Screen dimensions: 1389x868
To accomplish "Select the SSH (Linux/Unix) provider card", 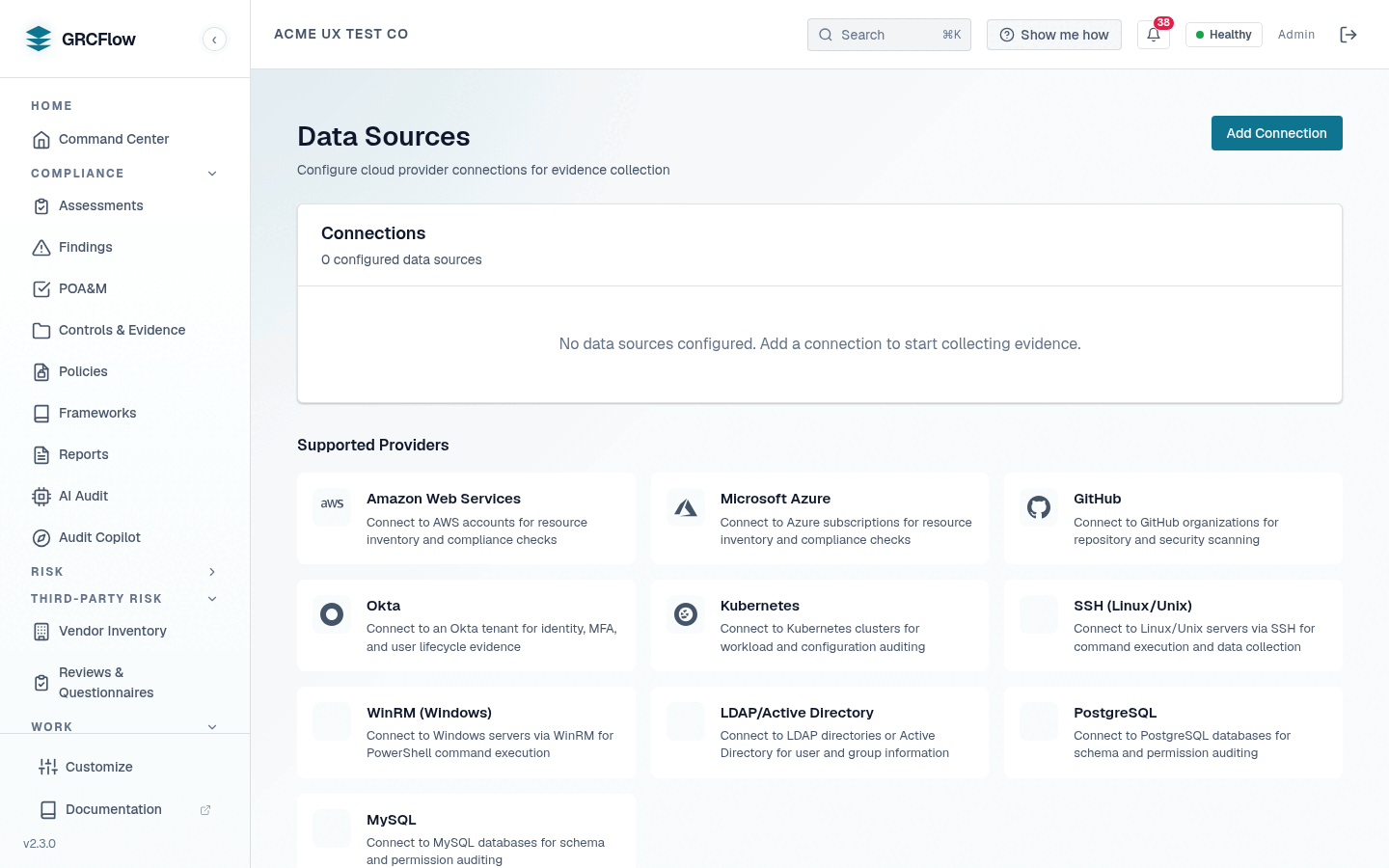I will 1173,625.
